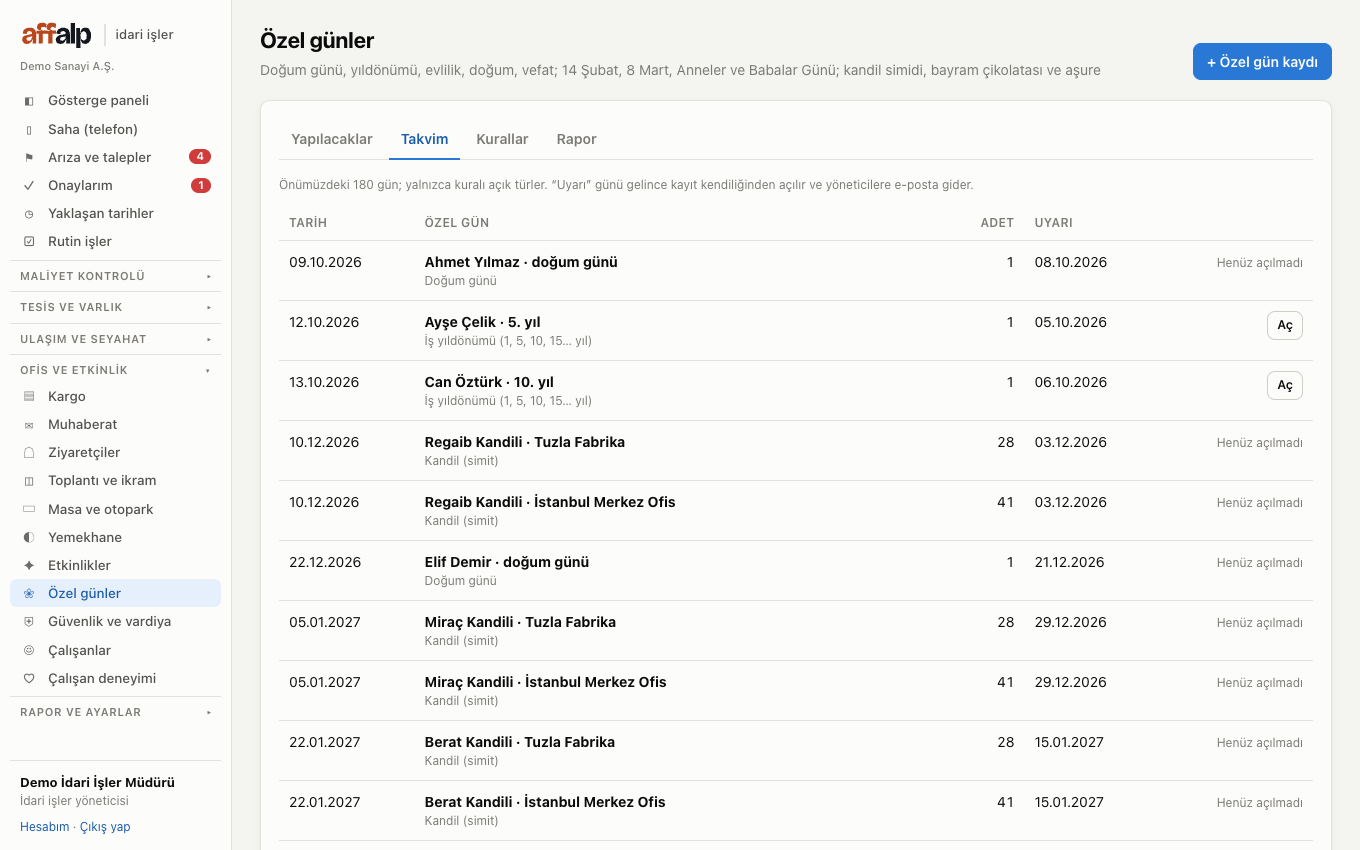Viewport: 1360px width, 850px height.
Task: Click the Saha (telefon) phone icon
Action: pos(29,129)
